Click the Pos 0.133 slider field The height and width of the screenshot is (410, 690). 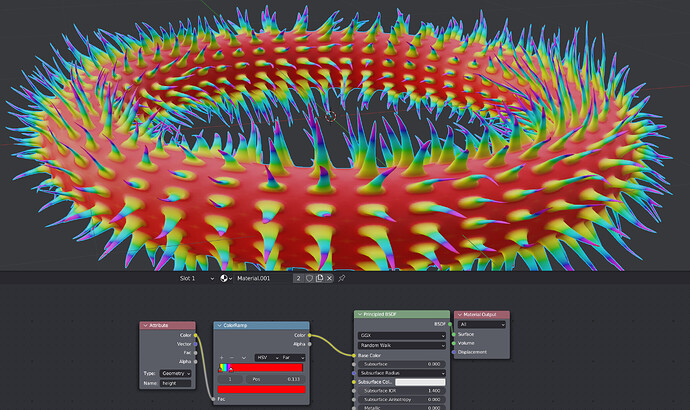pos(275,379)
